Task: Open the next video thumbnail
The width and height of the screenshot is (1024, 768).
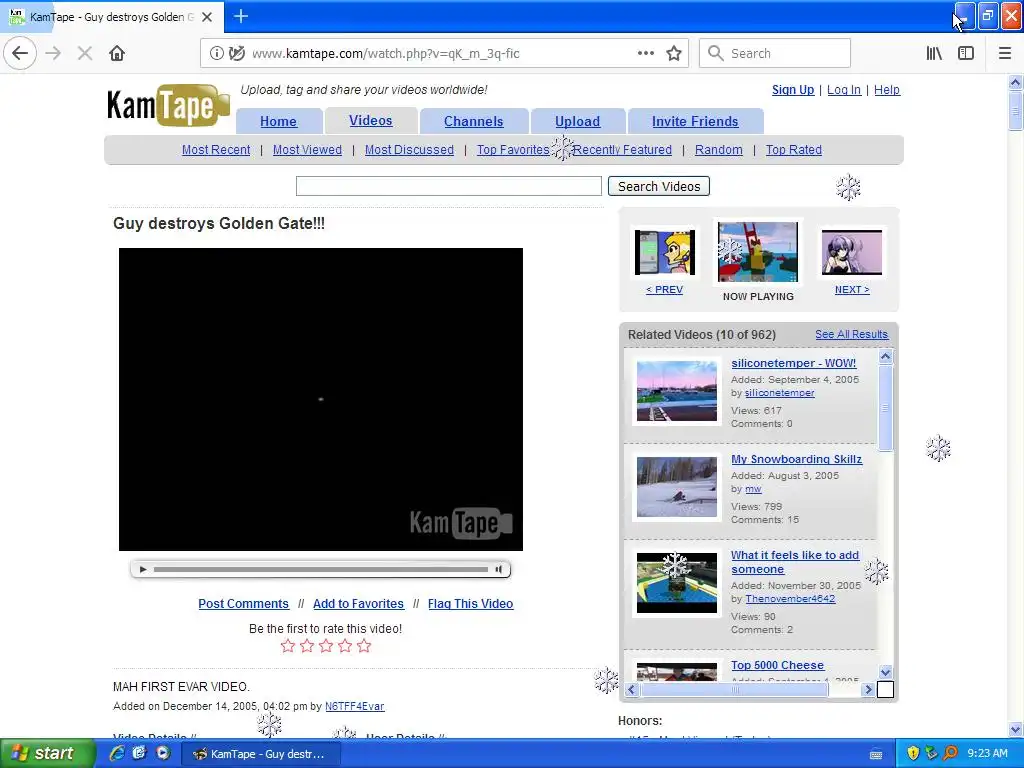Action: (x=852, y=252)
